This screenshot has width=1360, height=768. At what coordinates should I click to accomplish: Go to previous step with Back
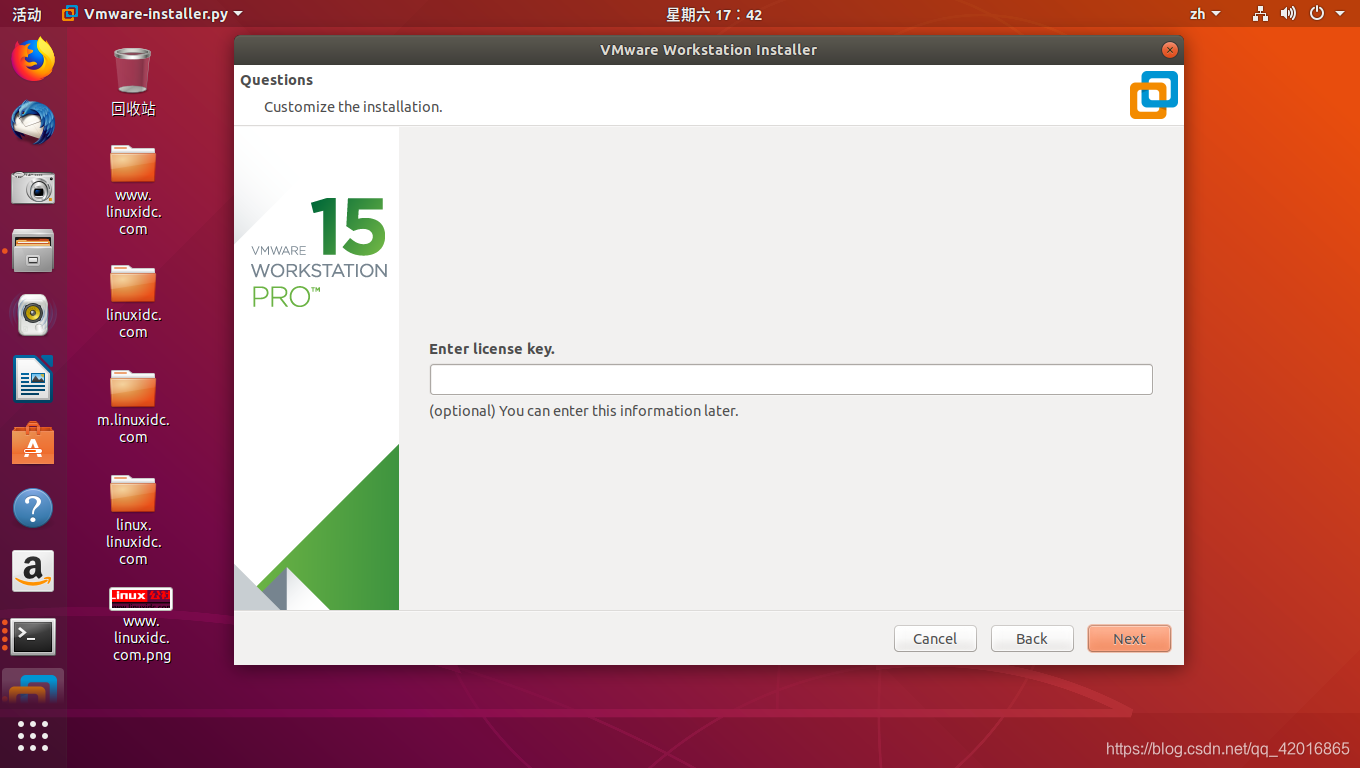click(1032, 639)
